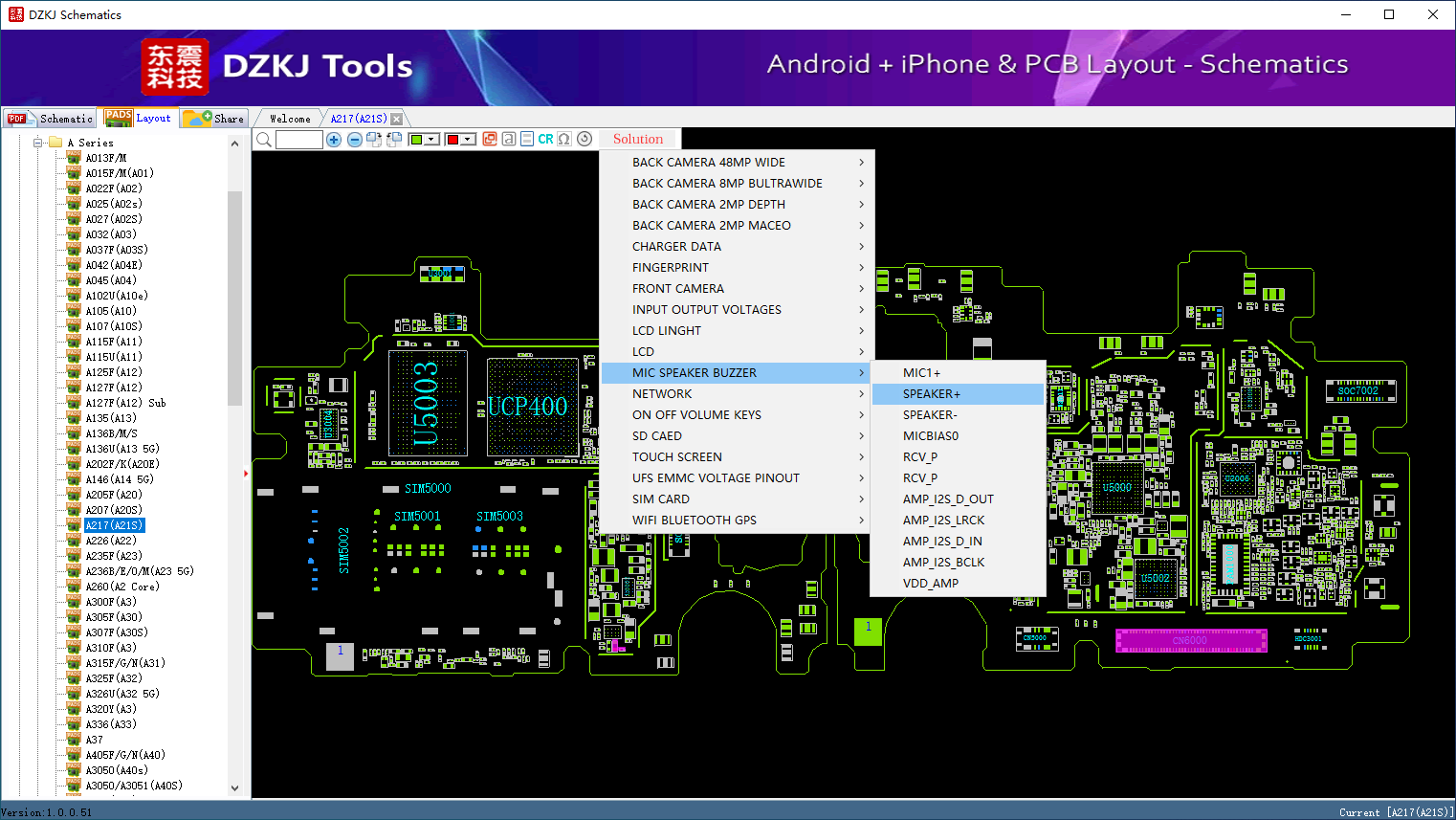This screenshot has height=820, width=1456.
Task: Click the toolbar search input field
Action: (x=299, y=140)
